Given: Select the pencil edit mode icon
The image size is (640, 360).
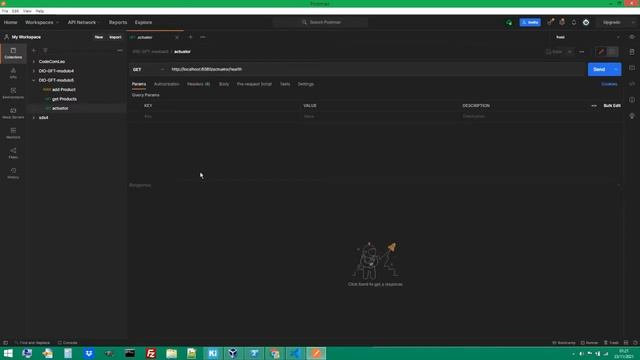Looking at the screenshot, I should (601, 52).
